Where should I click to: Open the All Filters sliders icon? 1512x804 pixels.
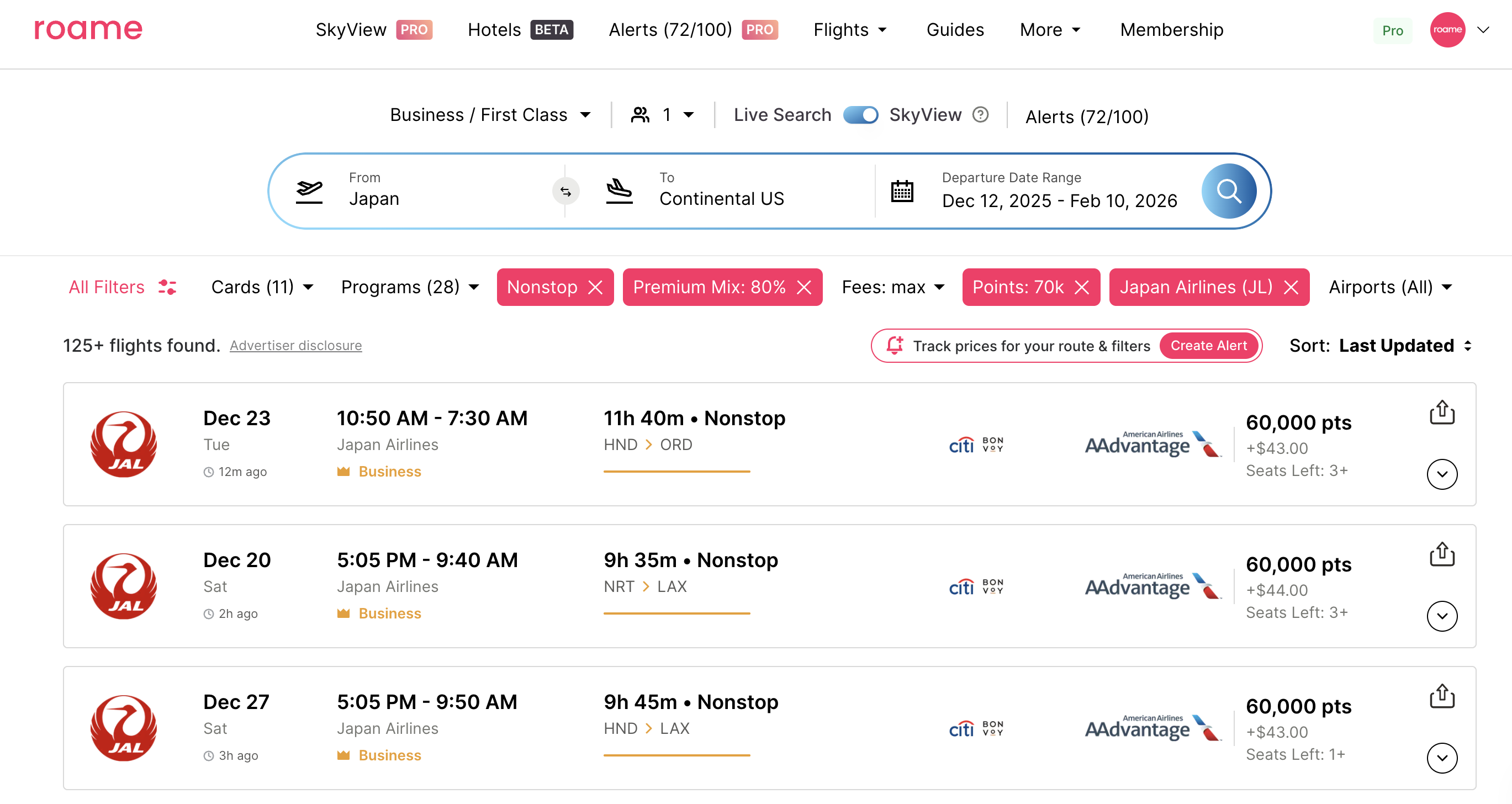[x=167, y=287]
